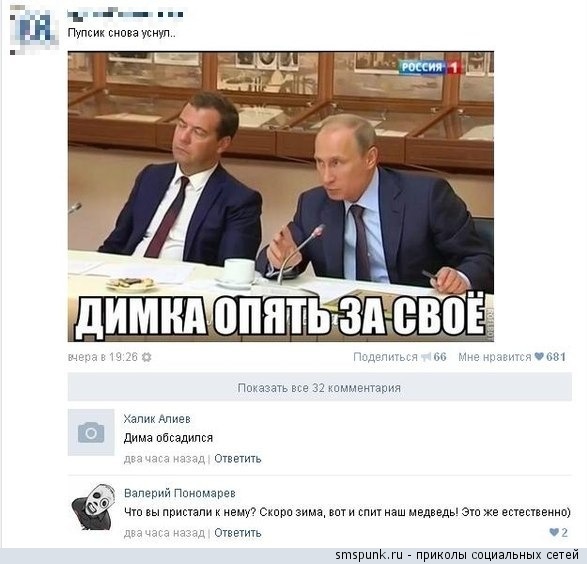
Task: Open Халик Алиев's camera placeholder avatar
Action: pyautogui.click(x=91, y=432)
